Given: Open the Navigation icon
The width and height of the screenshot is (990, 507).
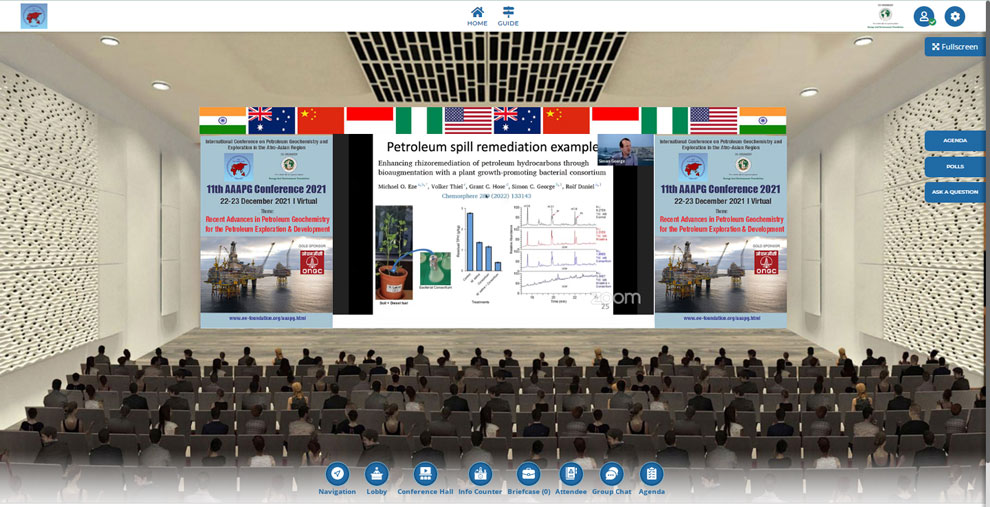Looking at the screenshot, I should point(337,479).
